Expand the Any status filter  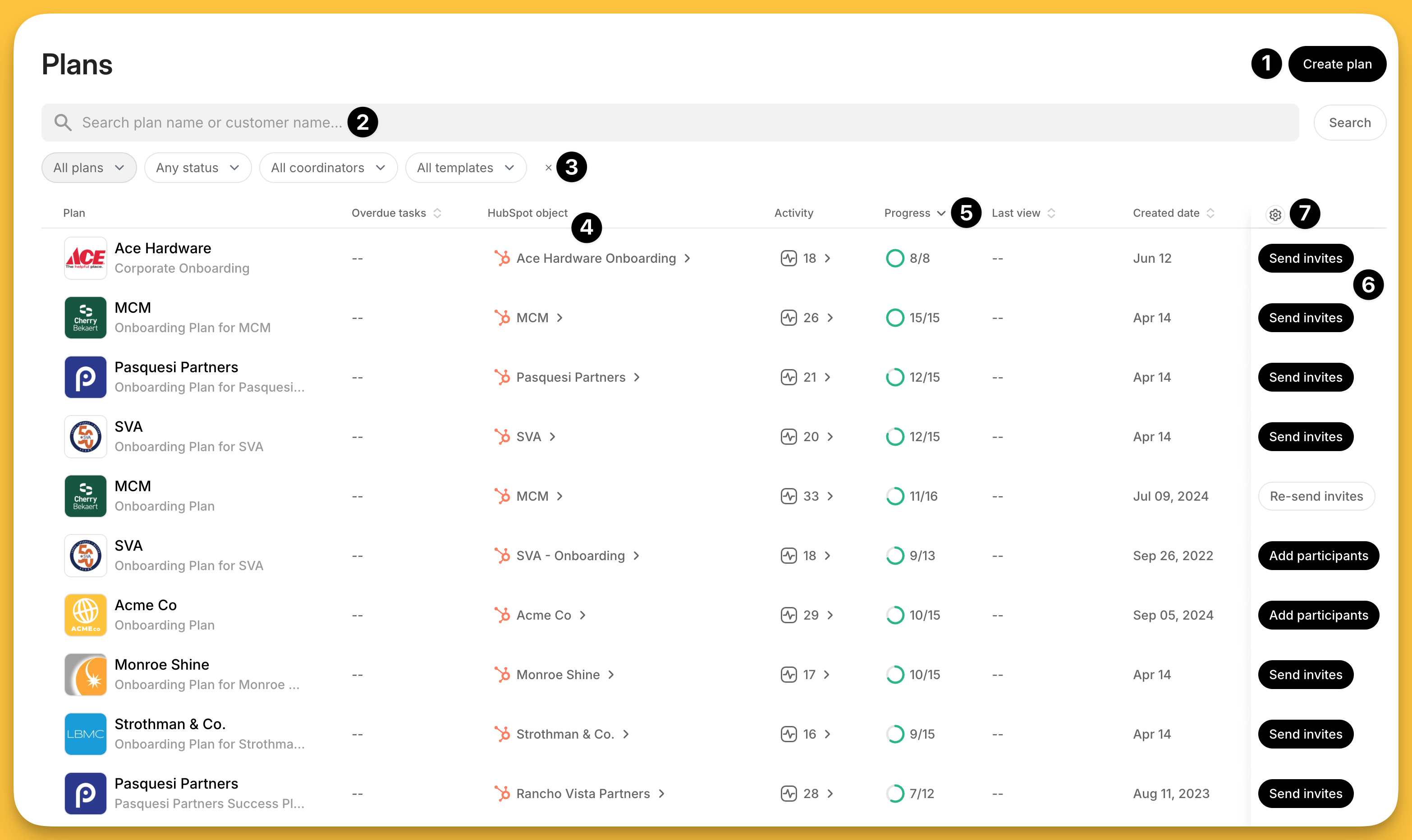[197, 168]
